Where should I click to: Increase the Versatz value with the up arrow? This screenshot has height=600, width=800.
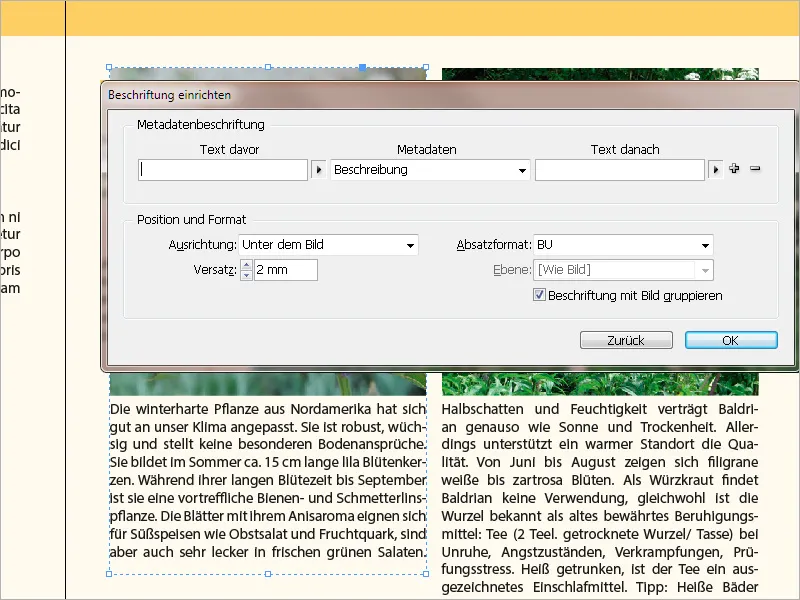pyautogui.click(x=246, y=266)
